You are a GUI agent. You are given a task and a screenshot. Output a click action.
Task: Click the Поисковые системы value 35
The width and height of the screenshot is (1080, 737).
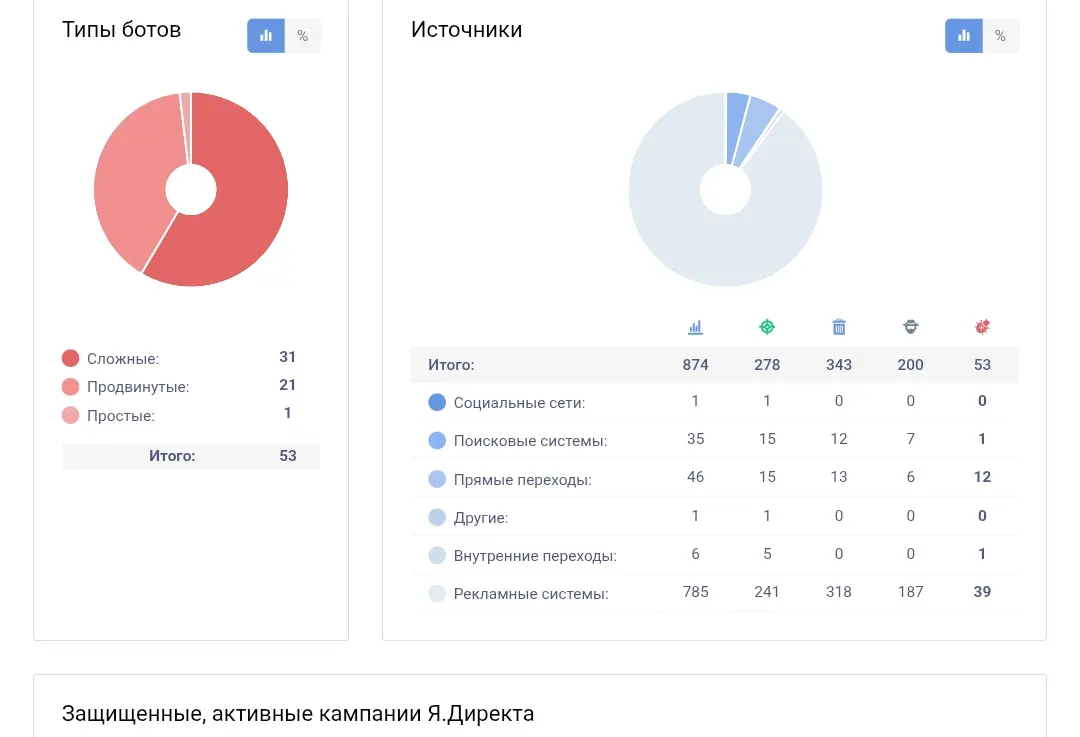(696, 439)
